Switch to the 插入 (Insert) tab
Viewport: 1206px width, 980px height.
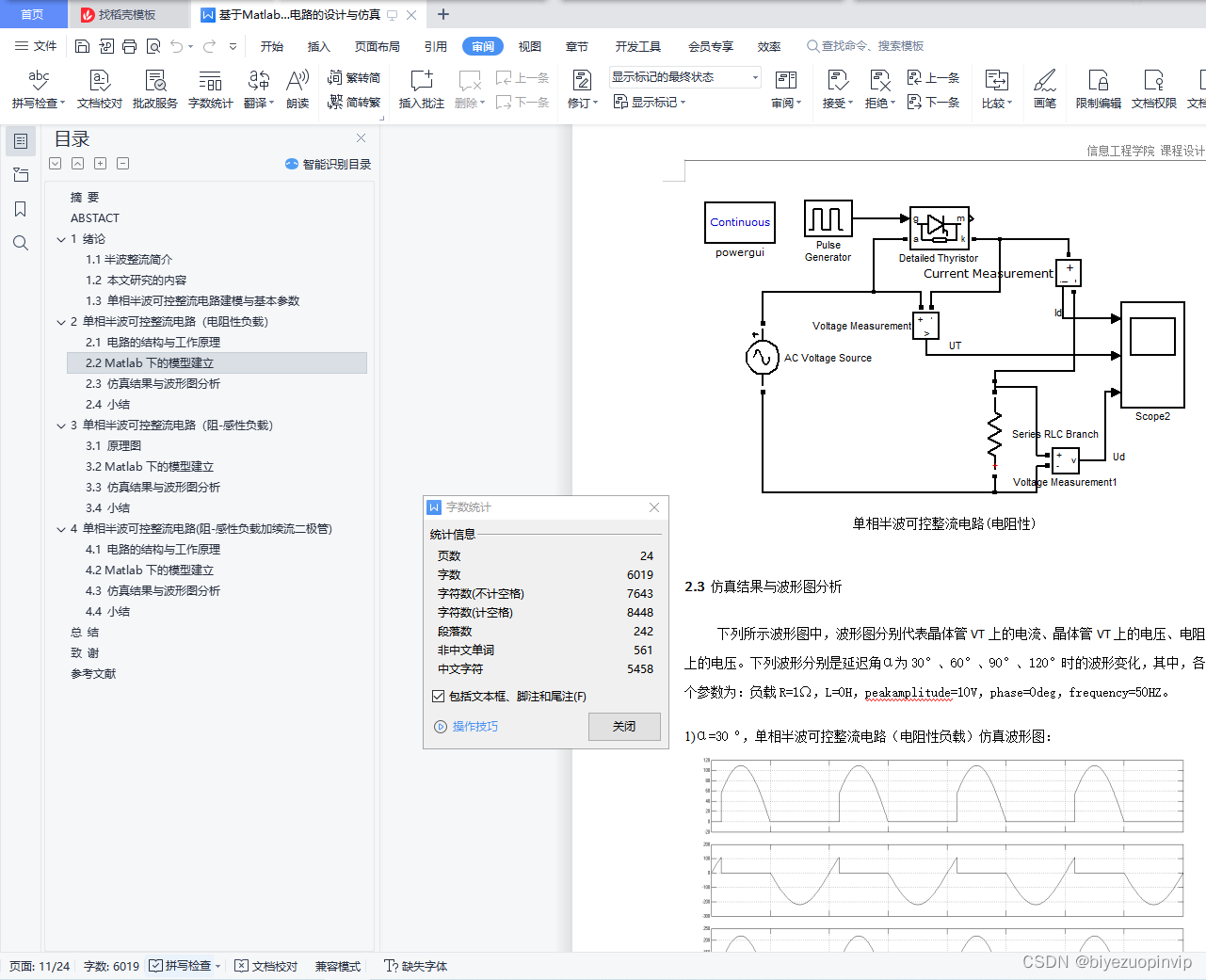(319, 46)
